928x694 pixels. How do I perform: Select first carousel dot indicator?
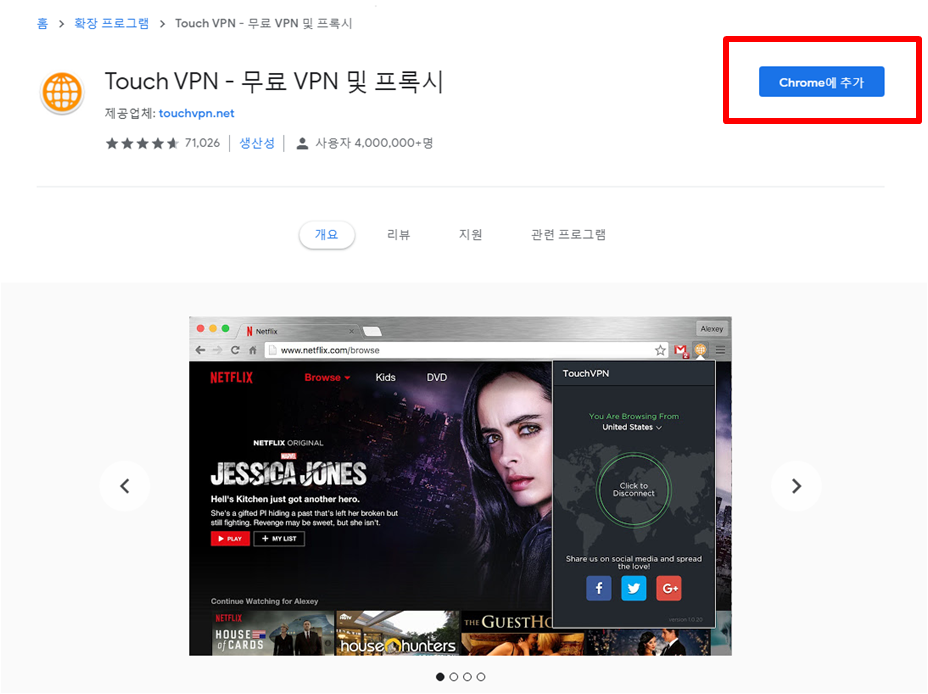[440, 677]
